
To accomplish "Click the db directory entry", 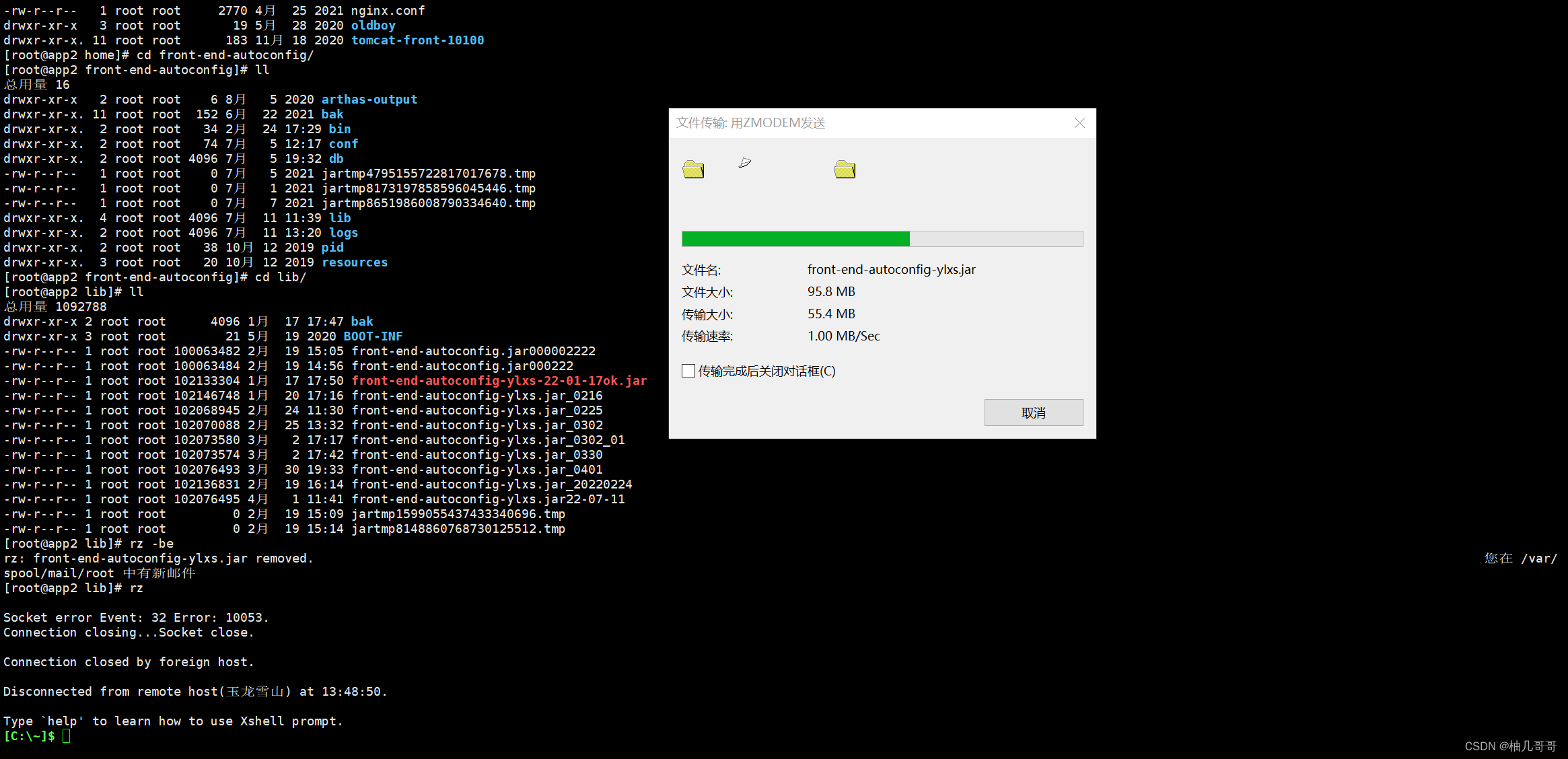I will (336, 159).
